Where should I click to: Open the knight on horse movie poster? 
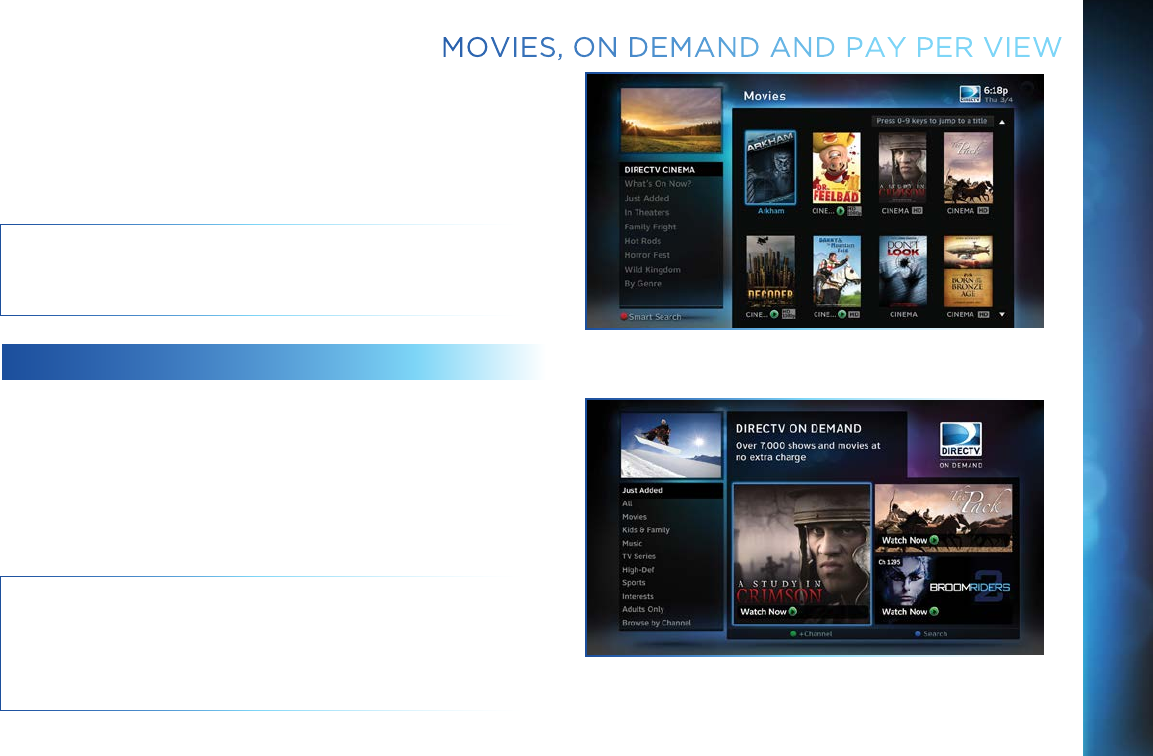(836, 271)
